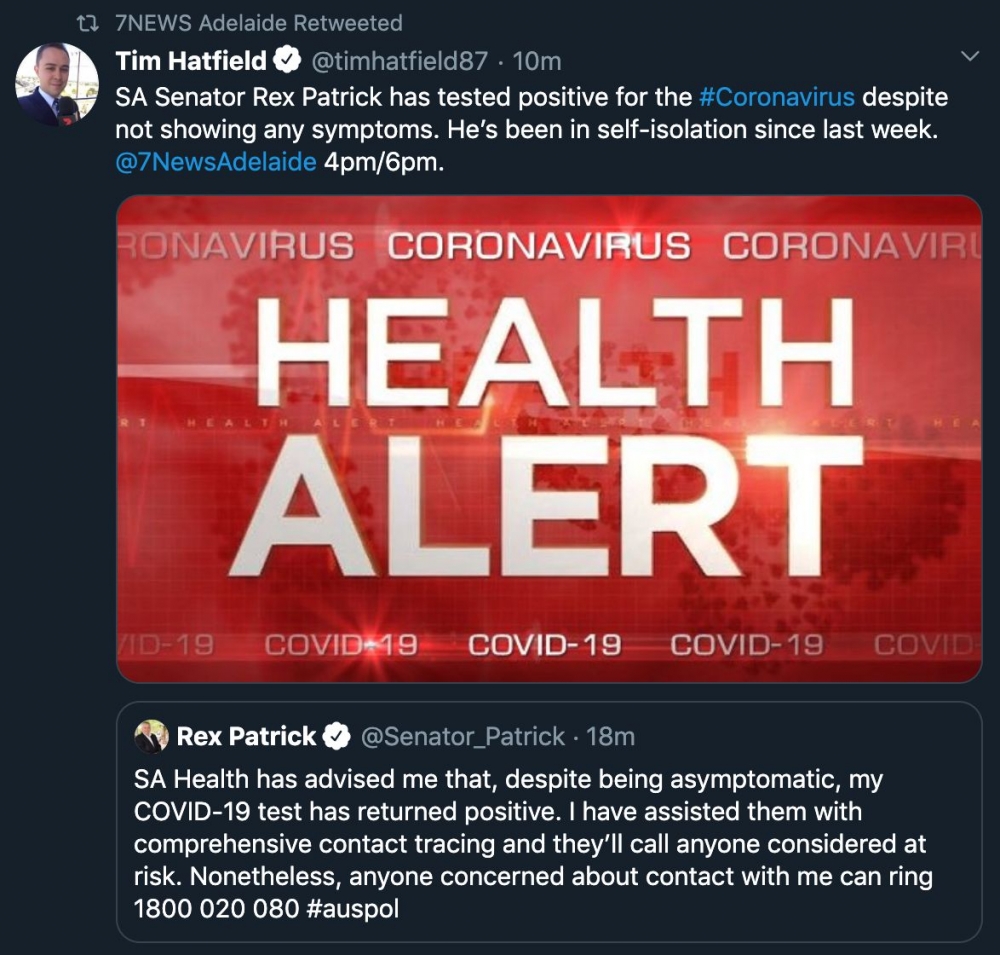
Task: Visit the @Senator_Patrick handle
Action: (463, 737)
